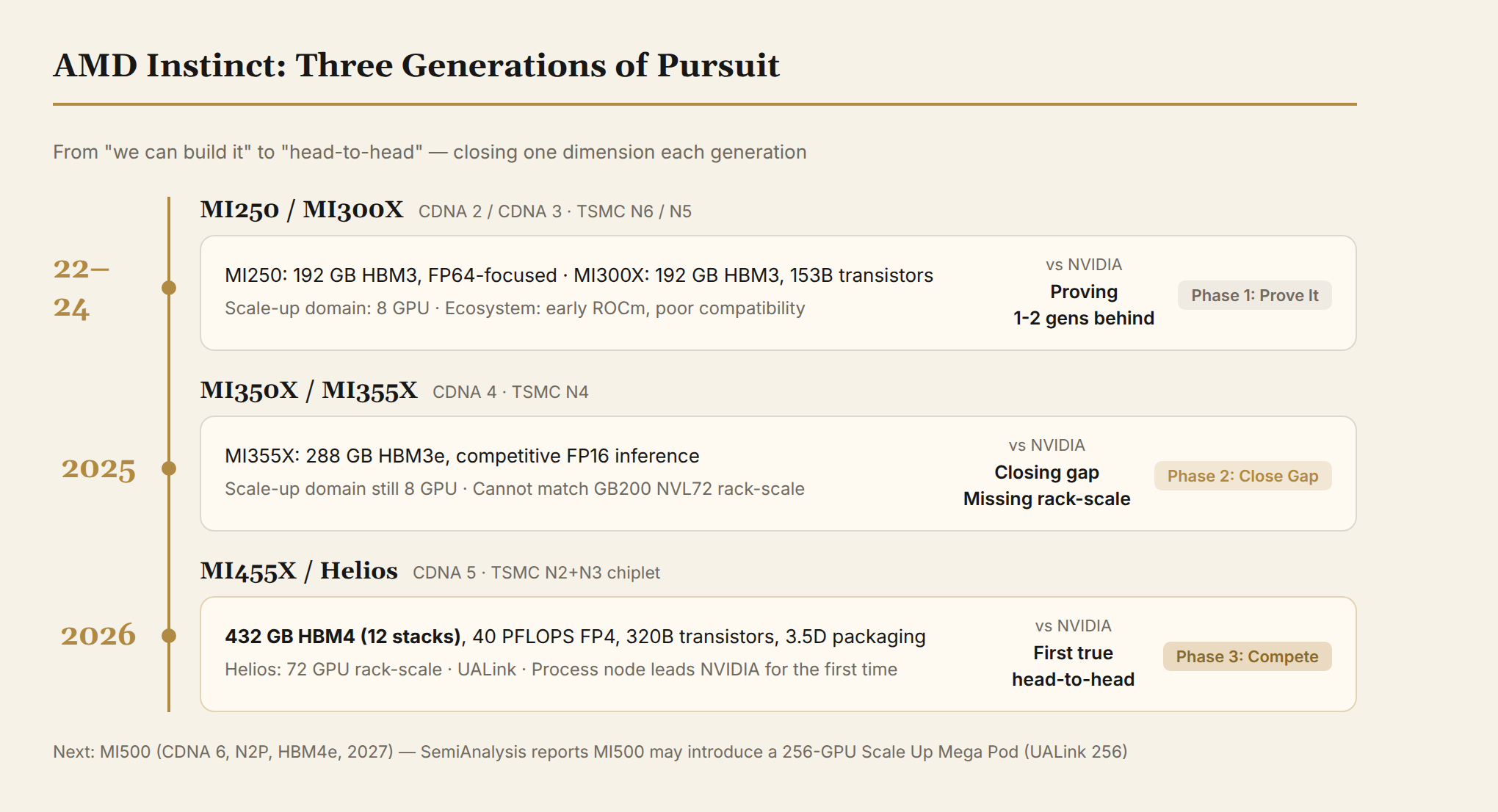Click the 'MI250 / MI300X' heading
This screenshot has width=1498, height=812.
[x=302, y=209]
